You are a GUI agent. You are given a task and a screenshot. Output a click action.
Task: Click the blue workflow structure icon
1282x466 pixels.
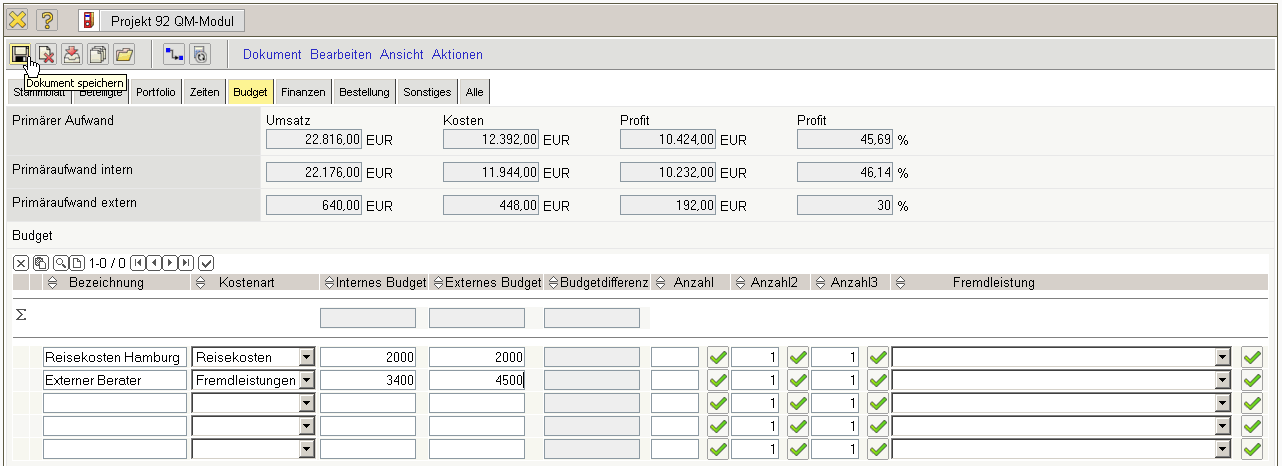click(x=174, y=54)
